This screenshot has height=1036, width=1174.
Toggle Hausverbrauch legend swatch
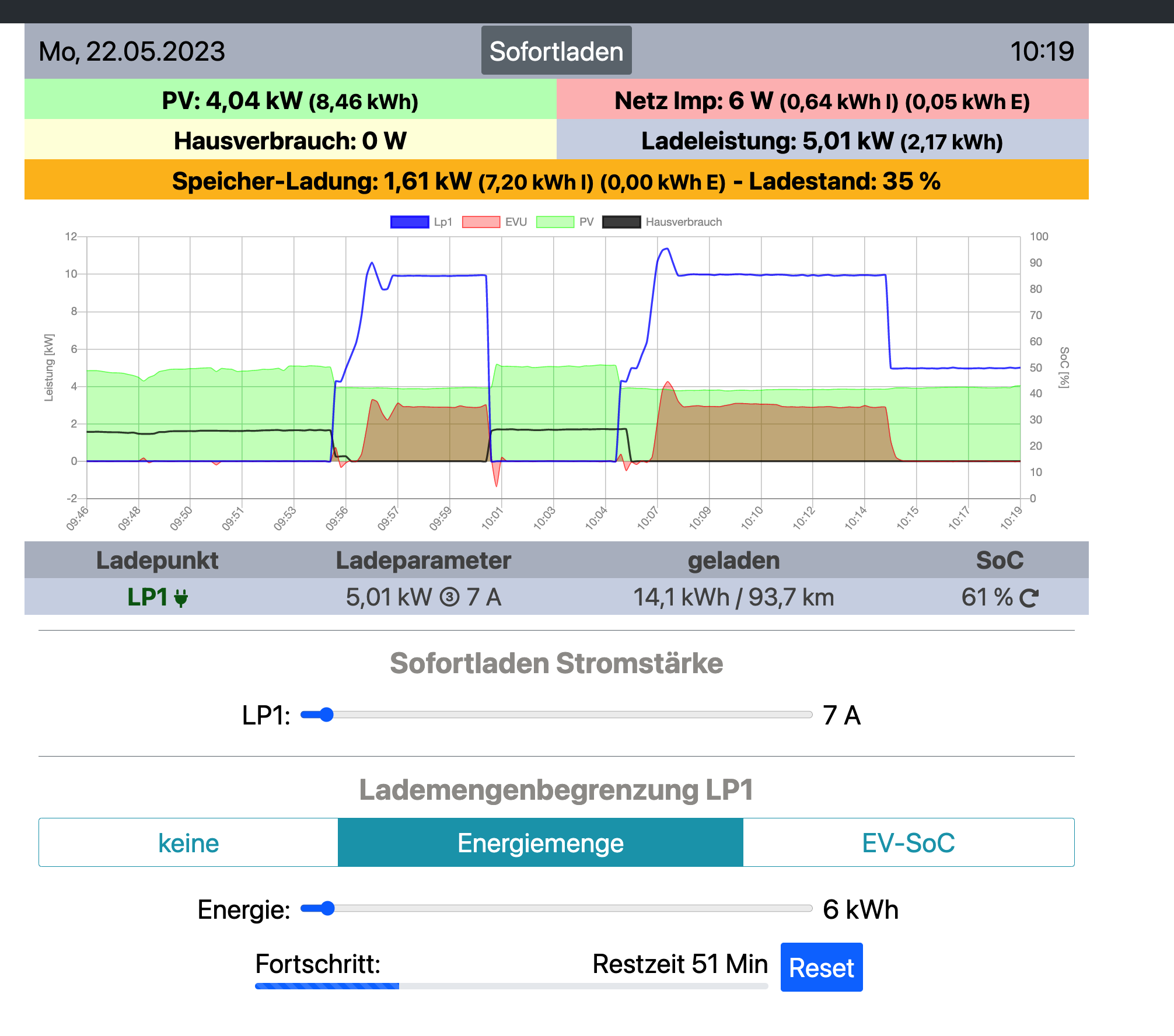pos(621,222)
